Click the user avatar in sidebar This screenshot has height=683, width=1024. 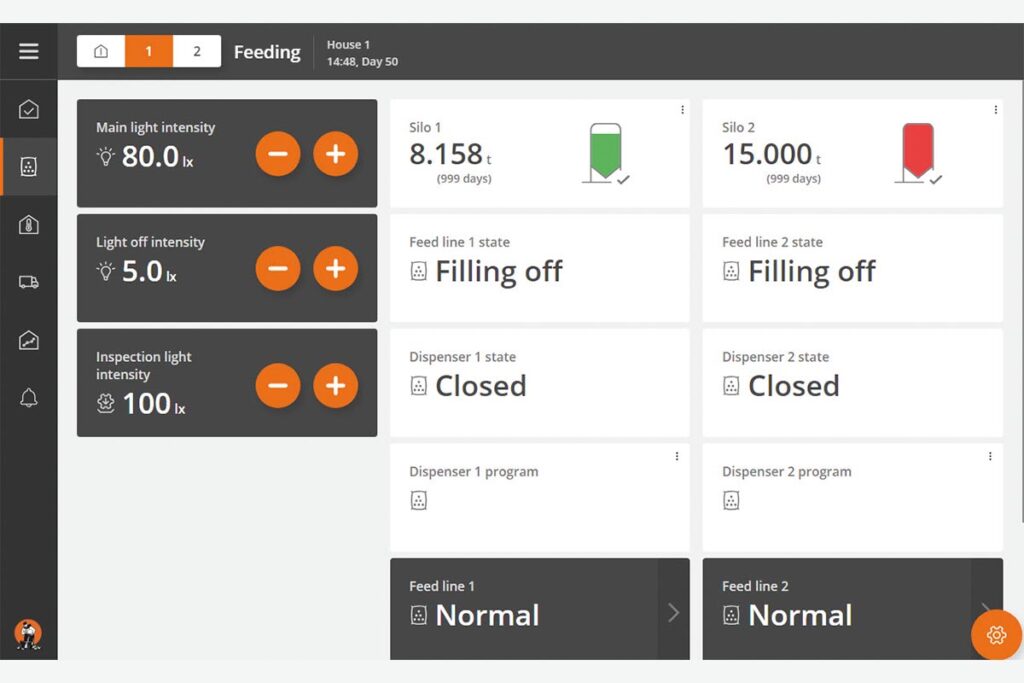tap(28, 634)
